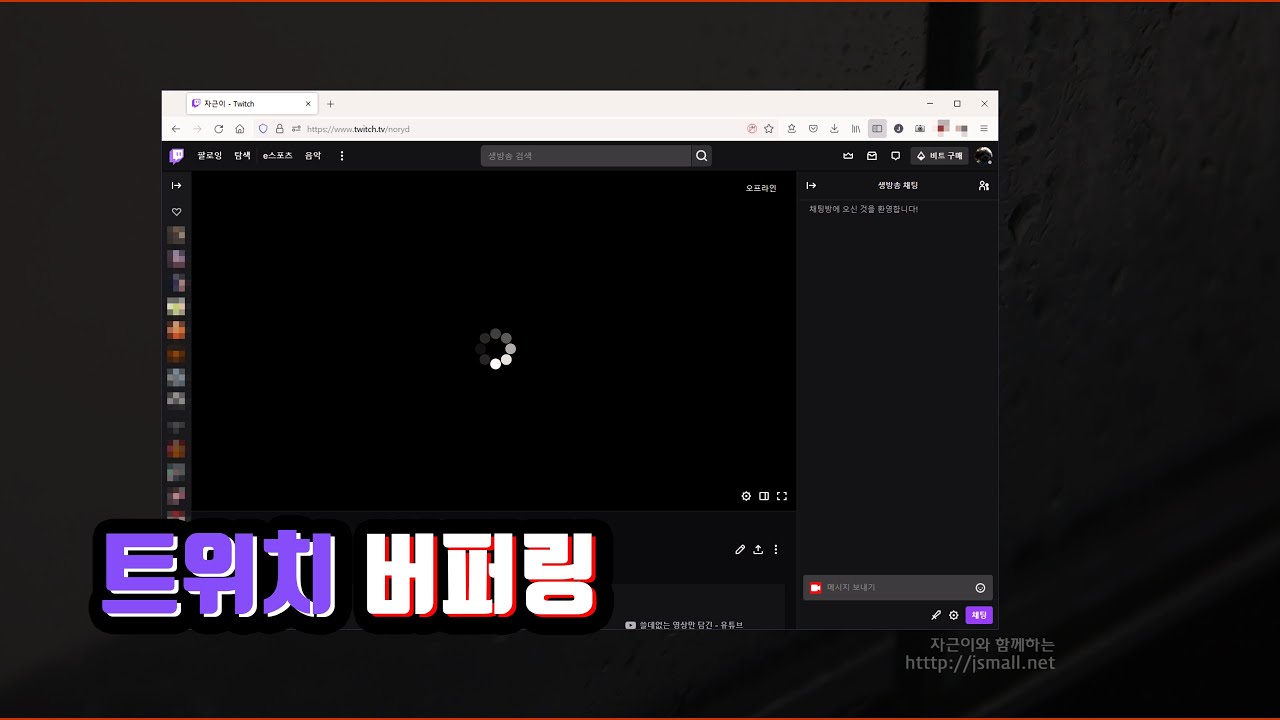Viewport: 1280px width, 720px height.
Task: Click the Pocket save icon in toolbar
Action: click(813, 129)
